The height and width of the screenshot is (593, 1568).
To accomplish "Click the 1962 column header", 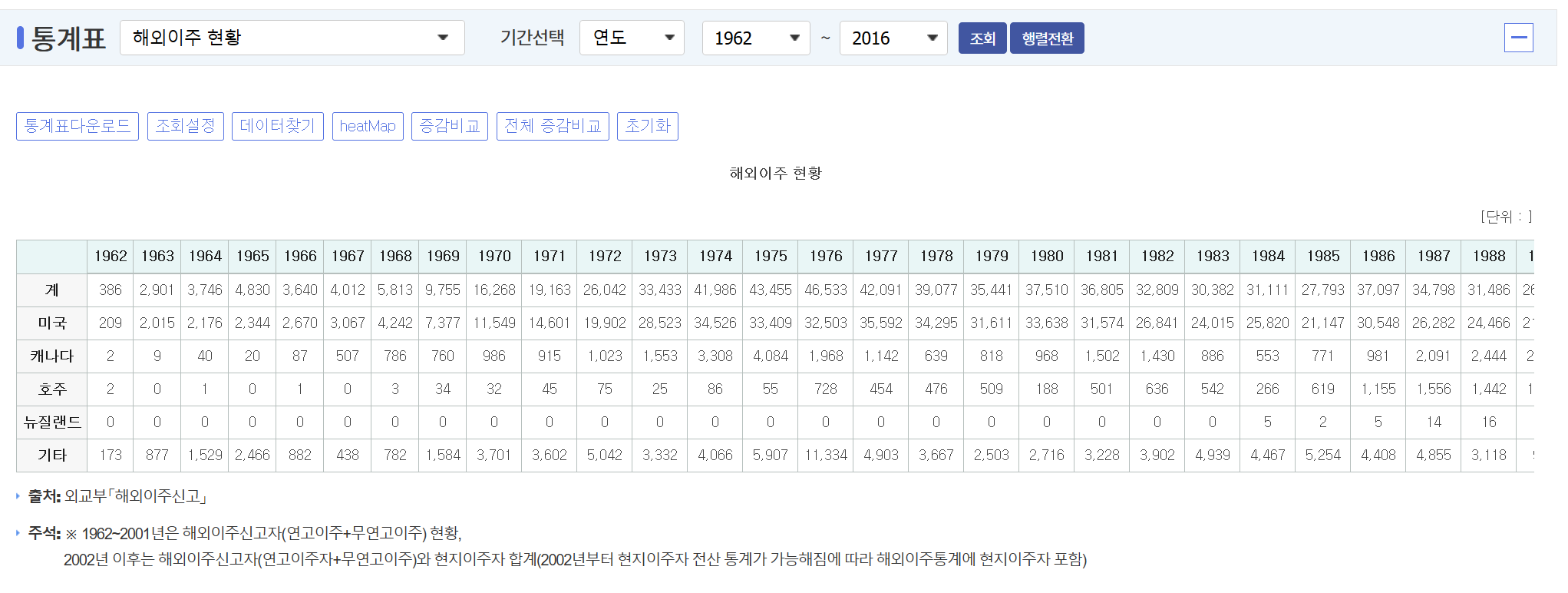I will coord(111,257).
